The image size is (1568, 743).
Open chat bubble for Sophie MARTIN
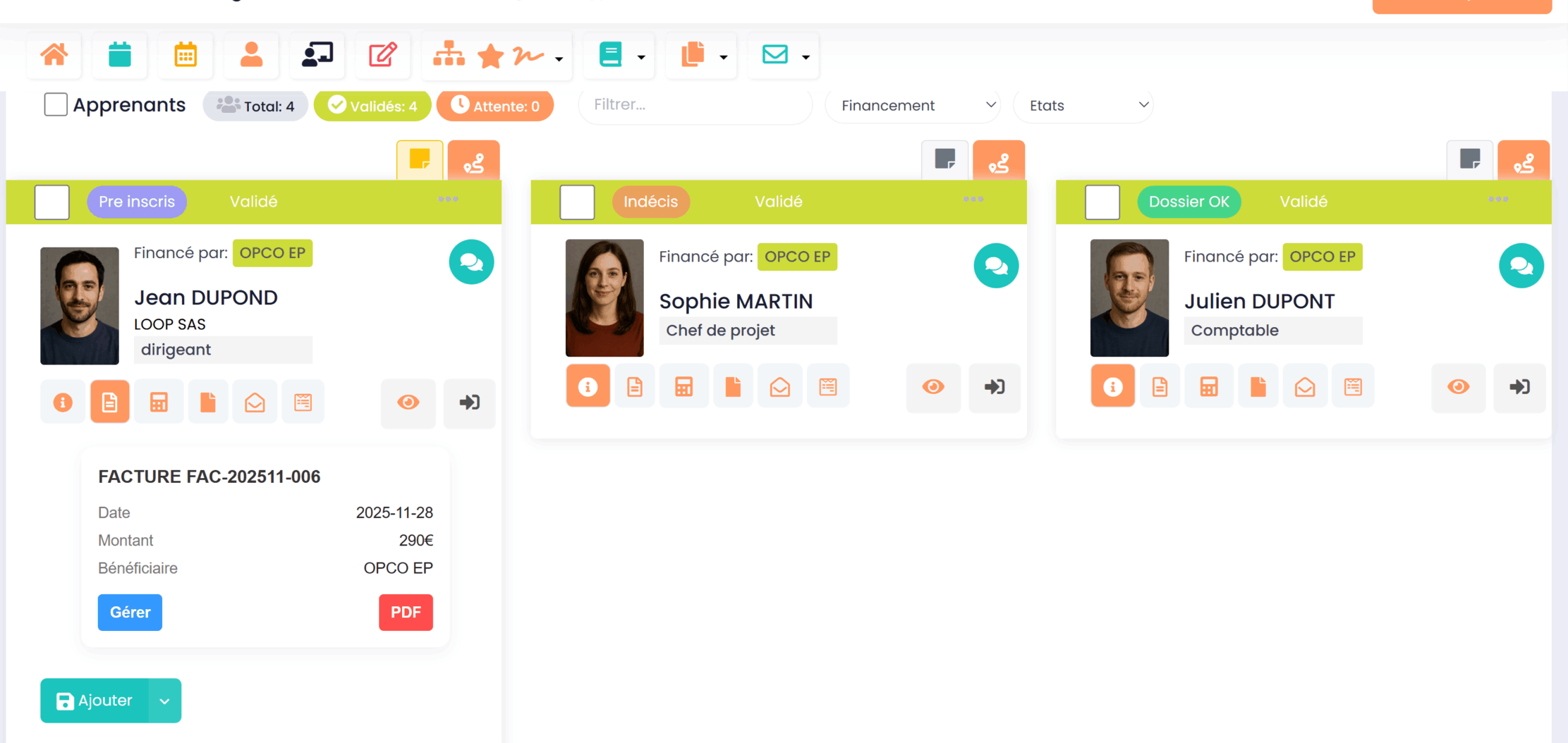click(x=995, y=266)
